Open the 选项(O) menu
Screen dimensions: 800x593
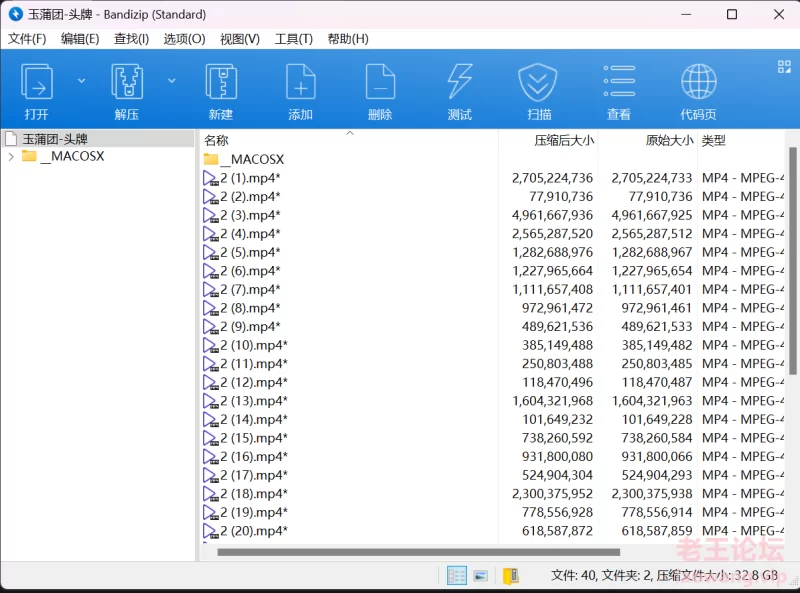(184, 39)
